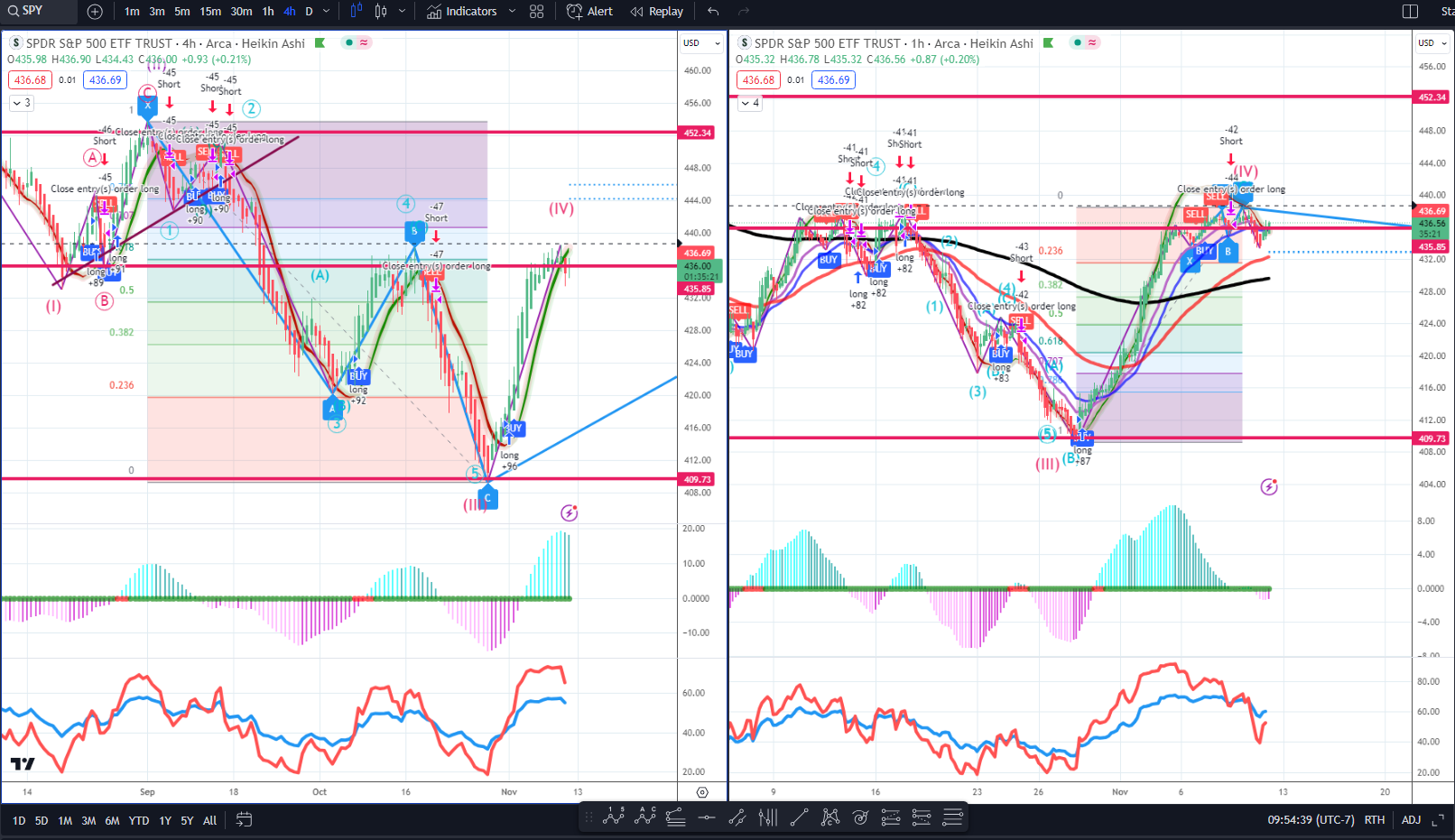Switch to the D daily timeframe
This screenshot has width=1455, height=840.
pos(309,12)
